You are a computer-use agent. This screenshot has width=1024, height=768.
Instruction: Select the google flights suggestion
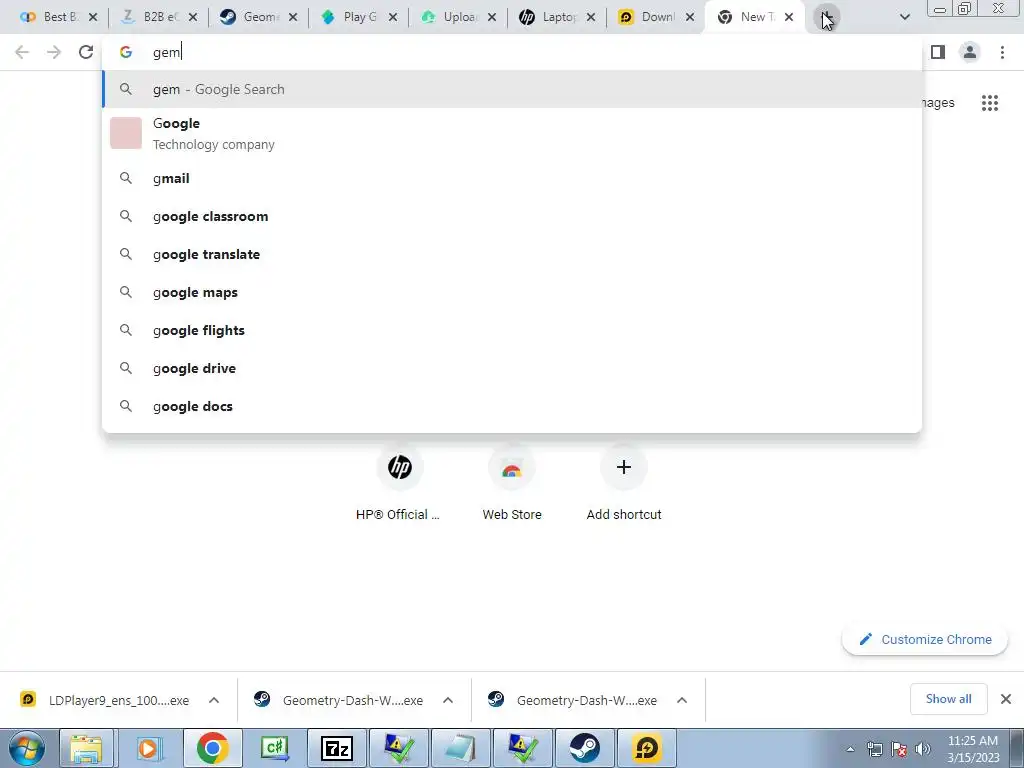[512, 330]
